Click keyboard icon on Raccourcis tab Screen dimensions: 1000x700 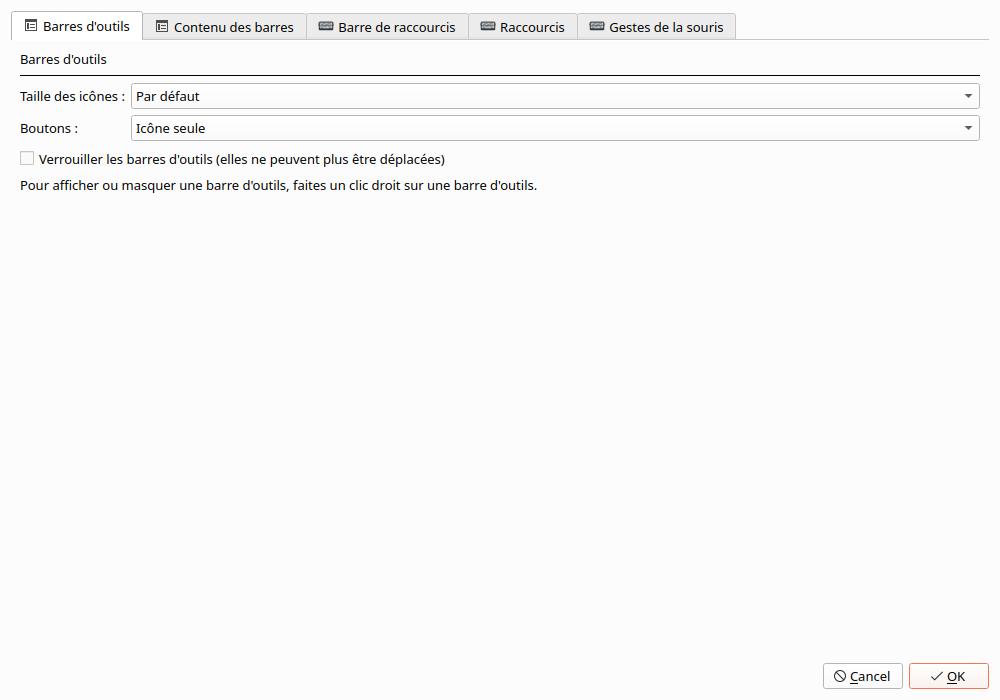[488, 26]
